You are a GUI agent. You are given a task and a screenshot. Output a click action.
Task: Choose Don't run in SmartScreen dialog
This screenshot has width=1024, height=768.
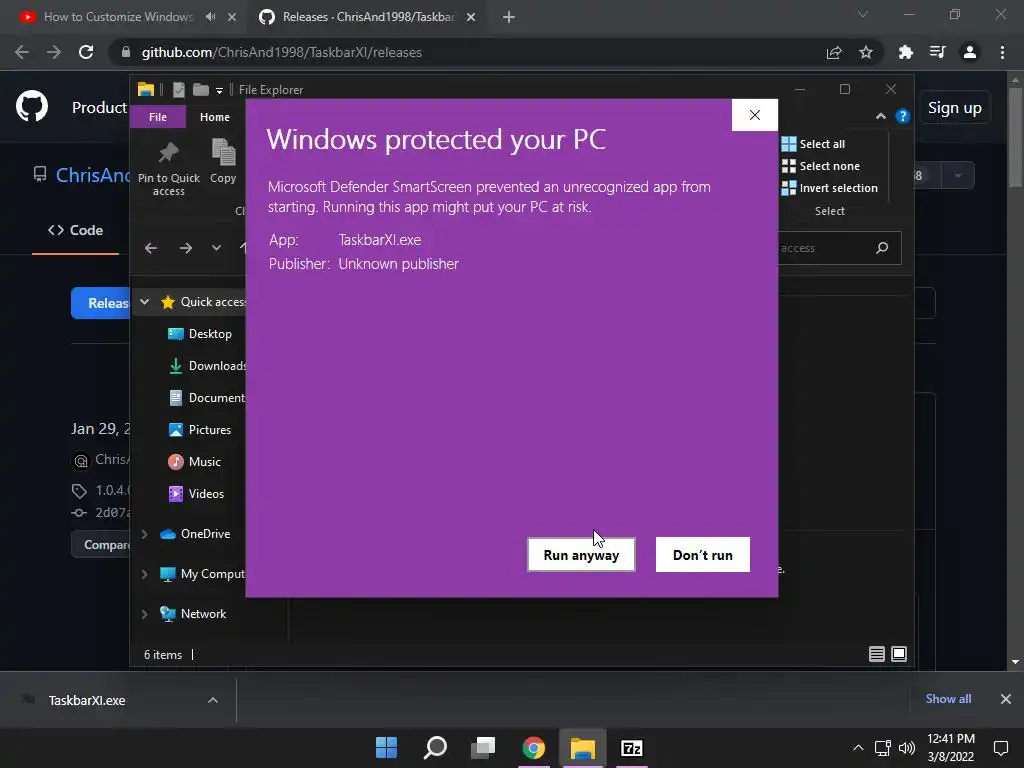tap(703, 554)
